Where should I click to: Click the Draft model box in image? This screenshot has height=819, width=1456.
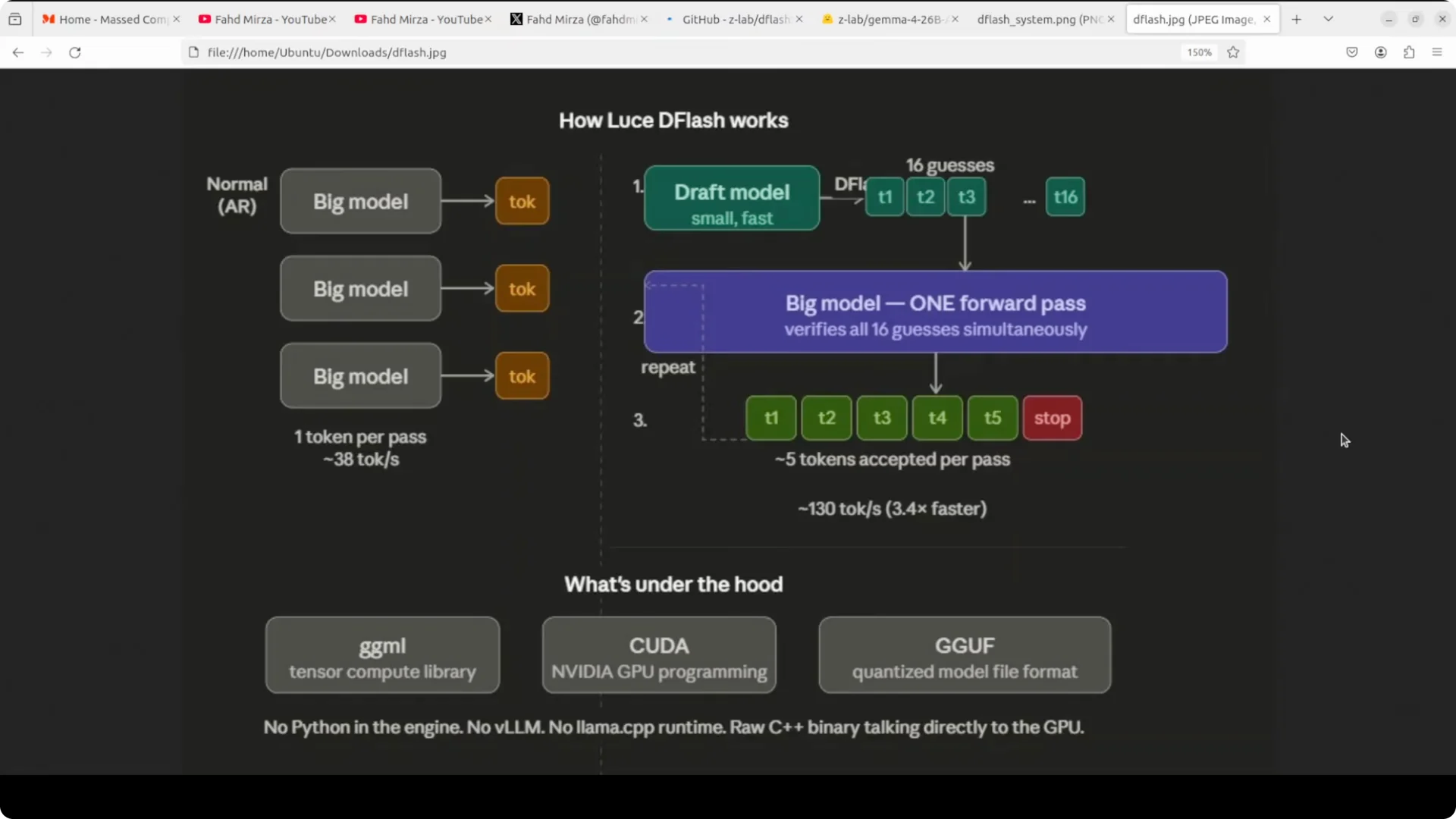click(732, 198)
